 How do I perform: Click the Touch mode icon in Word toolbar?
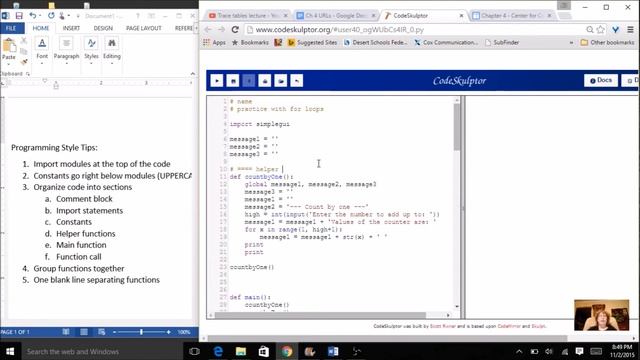pyautogui.click(x=62, y=16)
